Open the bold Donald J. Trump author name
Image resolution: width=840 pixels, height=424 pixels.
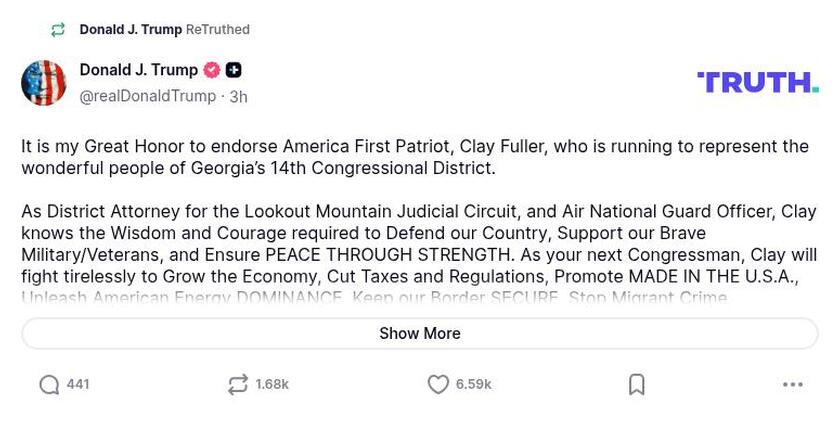click(138, 70)
